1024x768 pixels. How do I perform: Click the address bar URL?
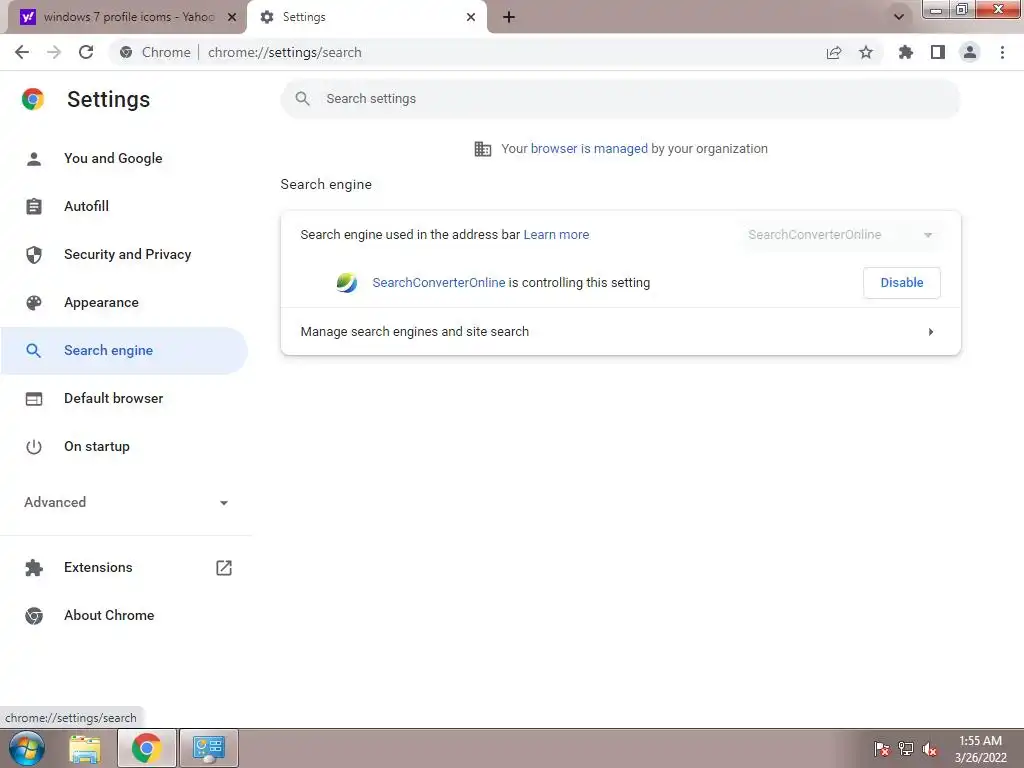(x=285, y=52)
